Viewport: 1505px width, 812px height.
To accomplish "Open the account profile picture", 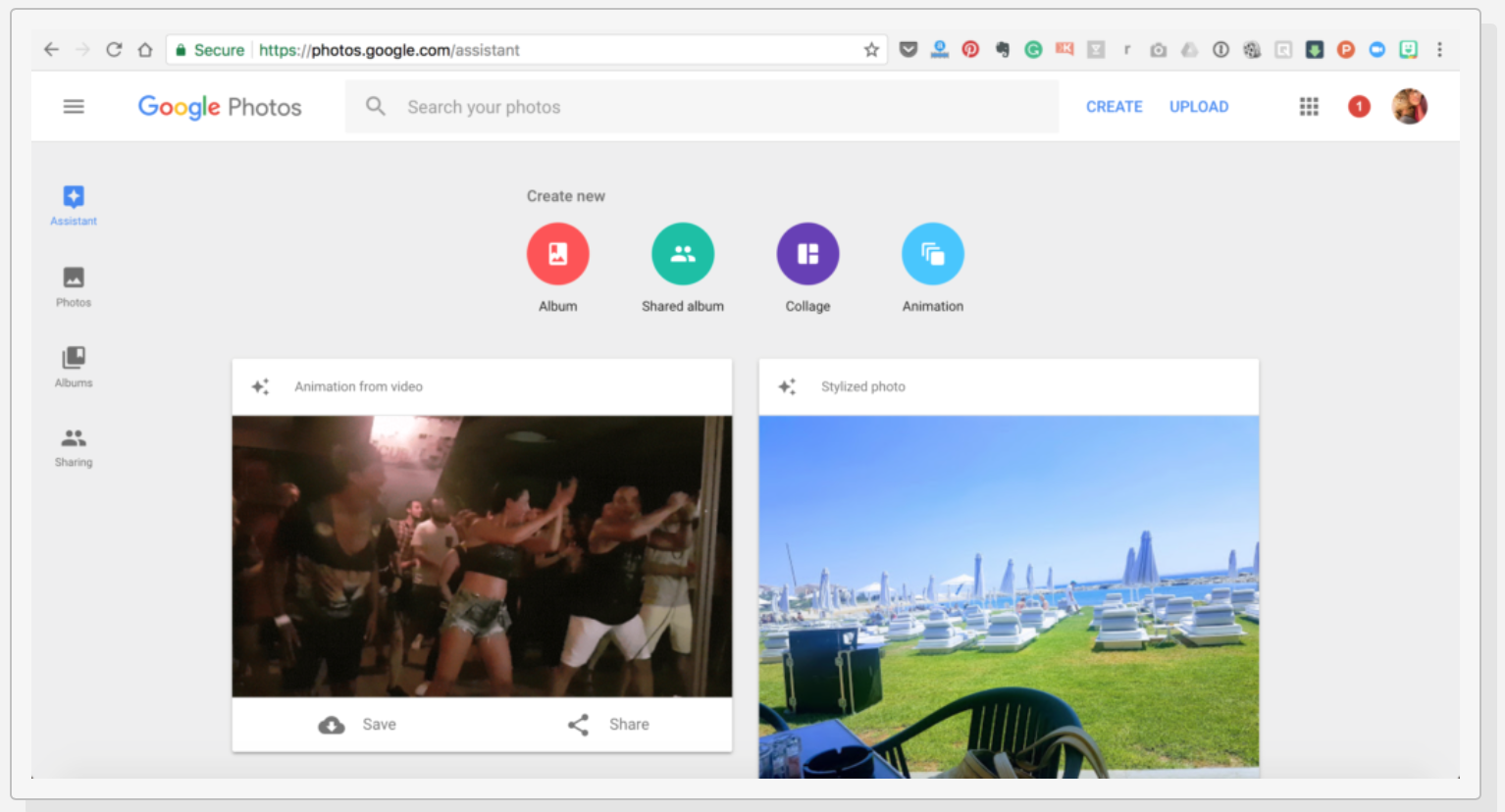I will (1410, 107).
